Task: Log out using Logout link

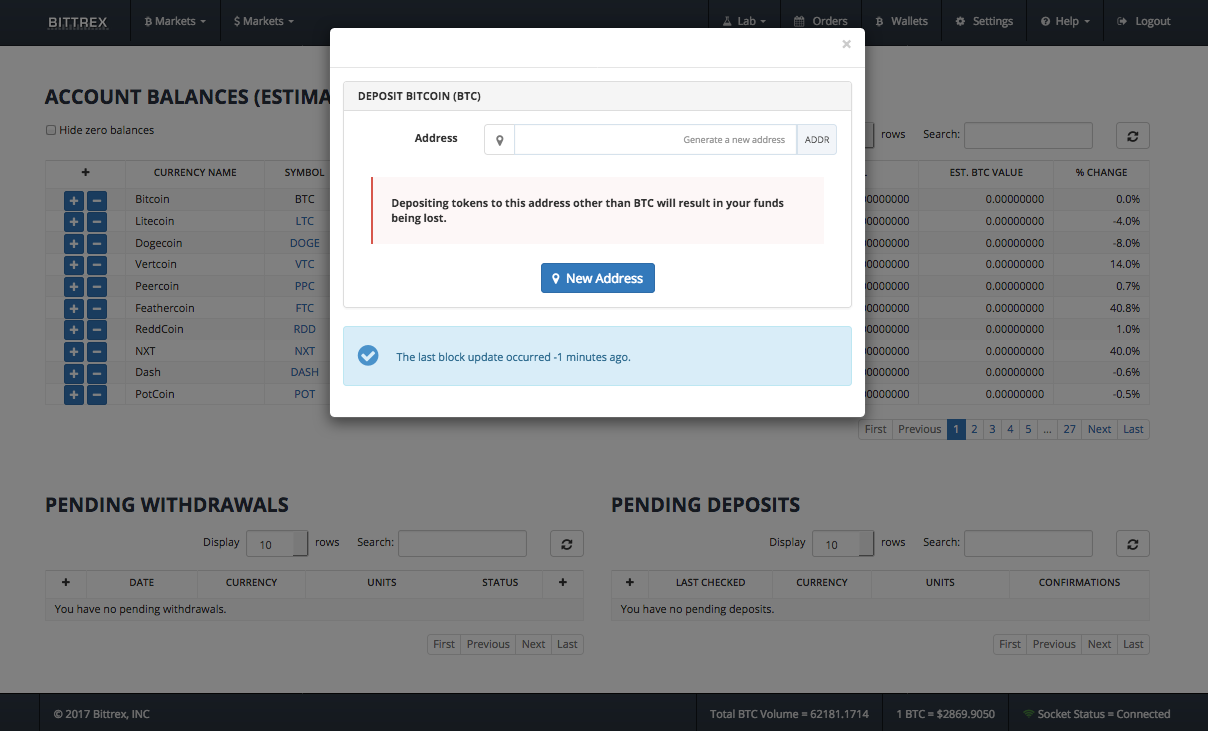Action: 1143,21
